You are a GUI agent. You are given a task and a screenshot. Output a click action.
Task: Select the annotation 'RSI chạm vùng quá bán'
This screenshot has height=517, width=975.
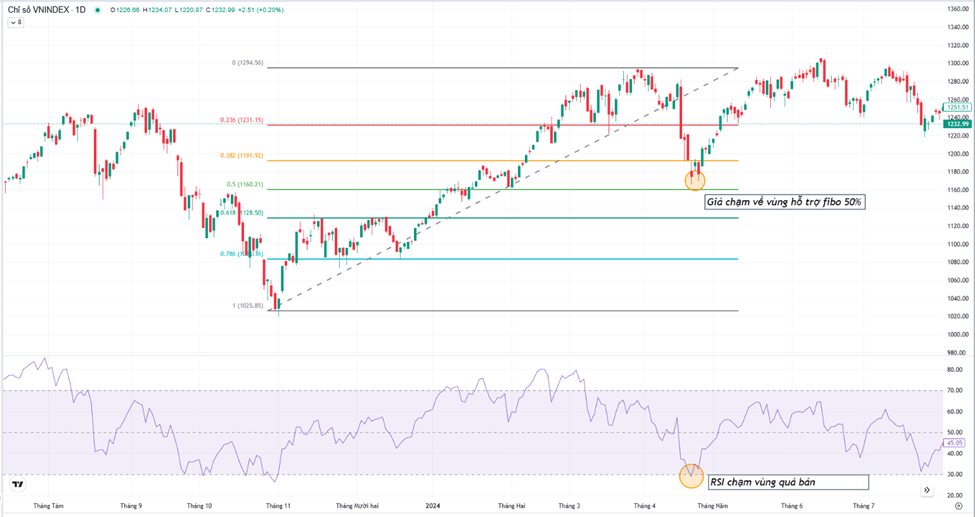(x=762, y=482)
